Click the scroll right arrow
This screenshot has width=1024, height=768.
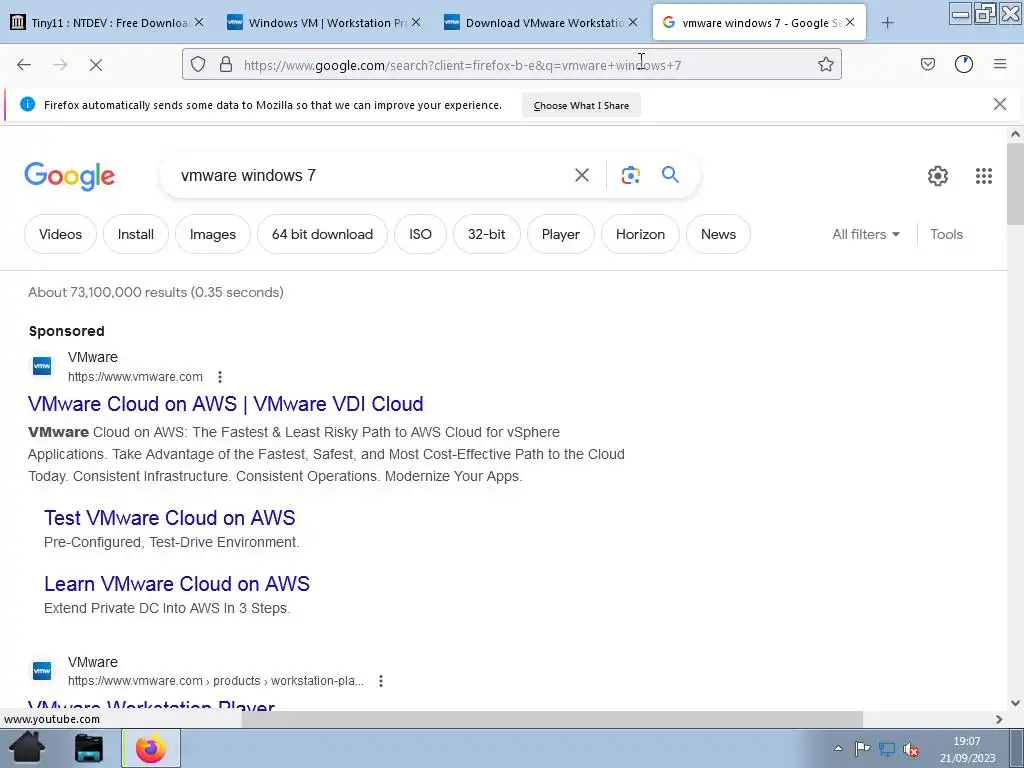(x=999, y=719)
